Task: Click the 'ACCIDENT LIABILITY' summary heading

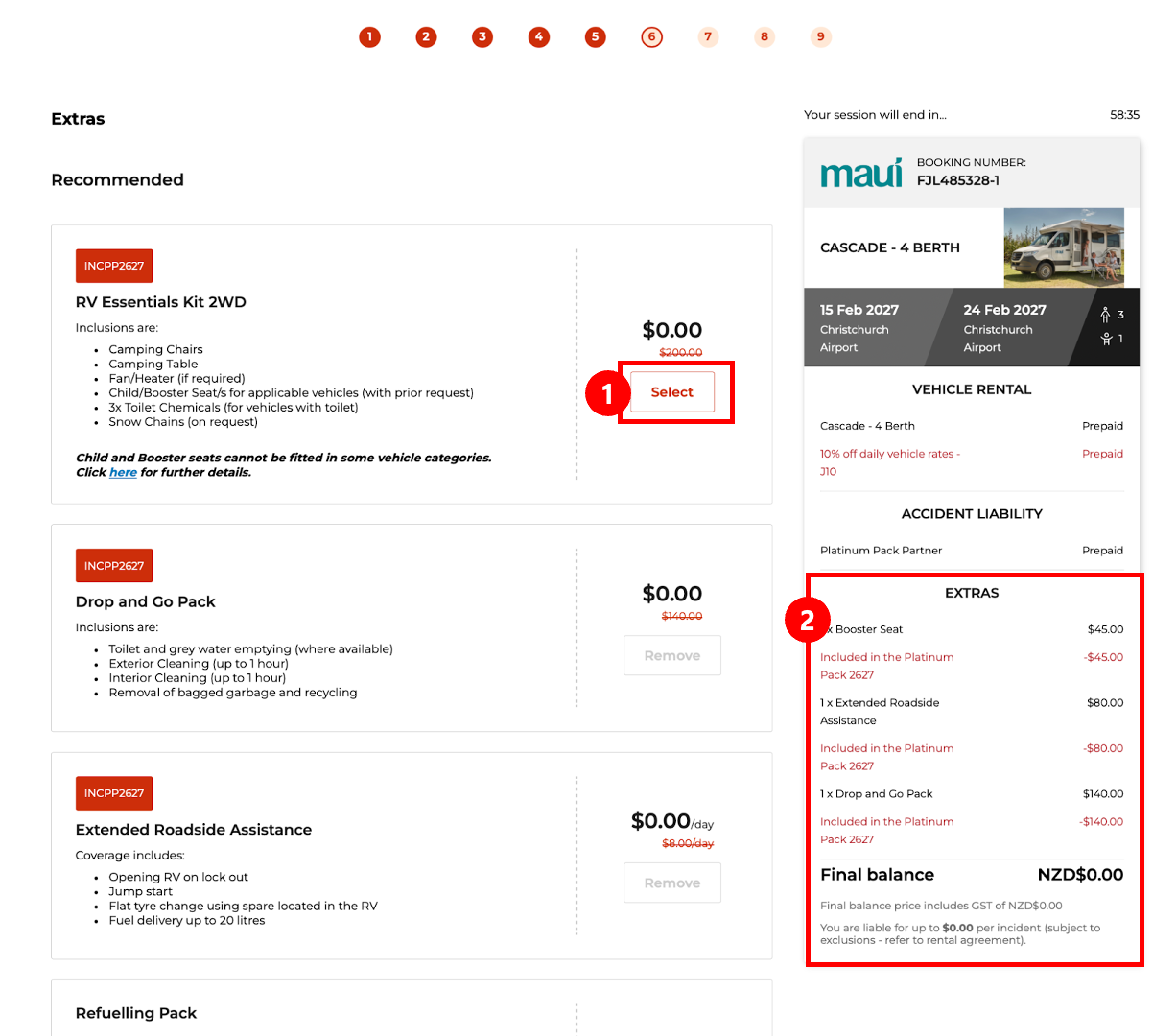Action: 972,514
